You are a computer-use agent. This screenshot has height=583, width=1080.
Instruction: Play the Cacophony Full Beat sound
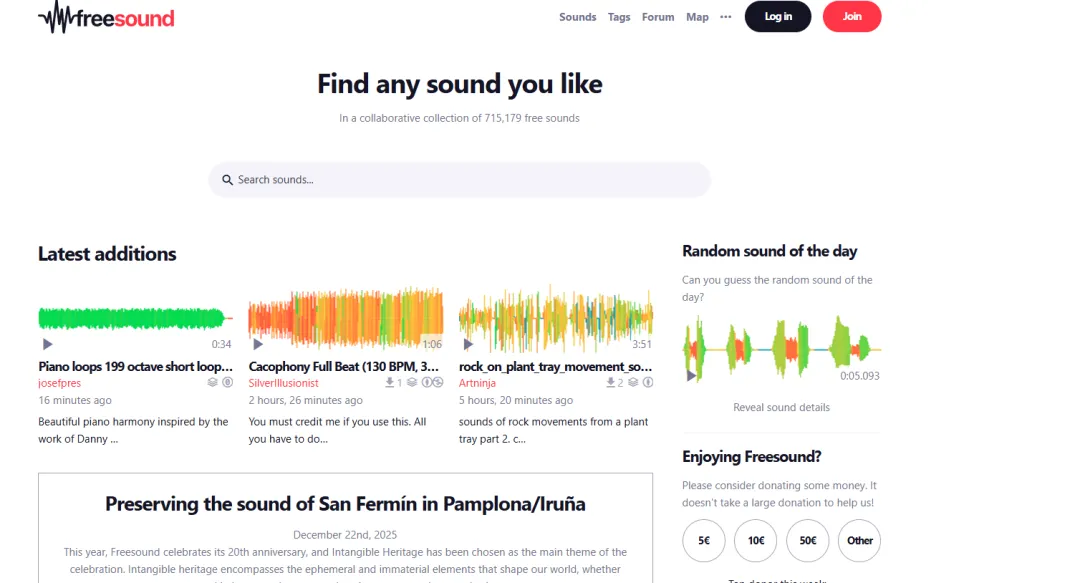pos(258,344)
